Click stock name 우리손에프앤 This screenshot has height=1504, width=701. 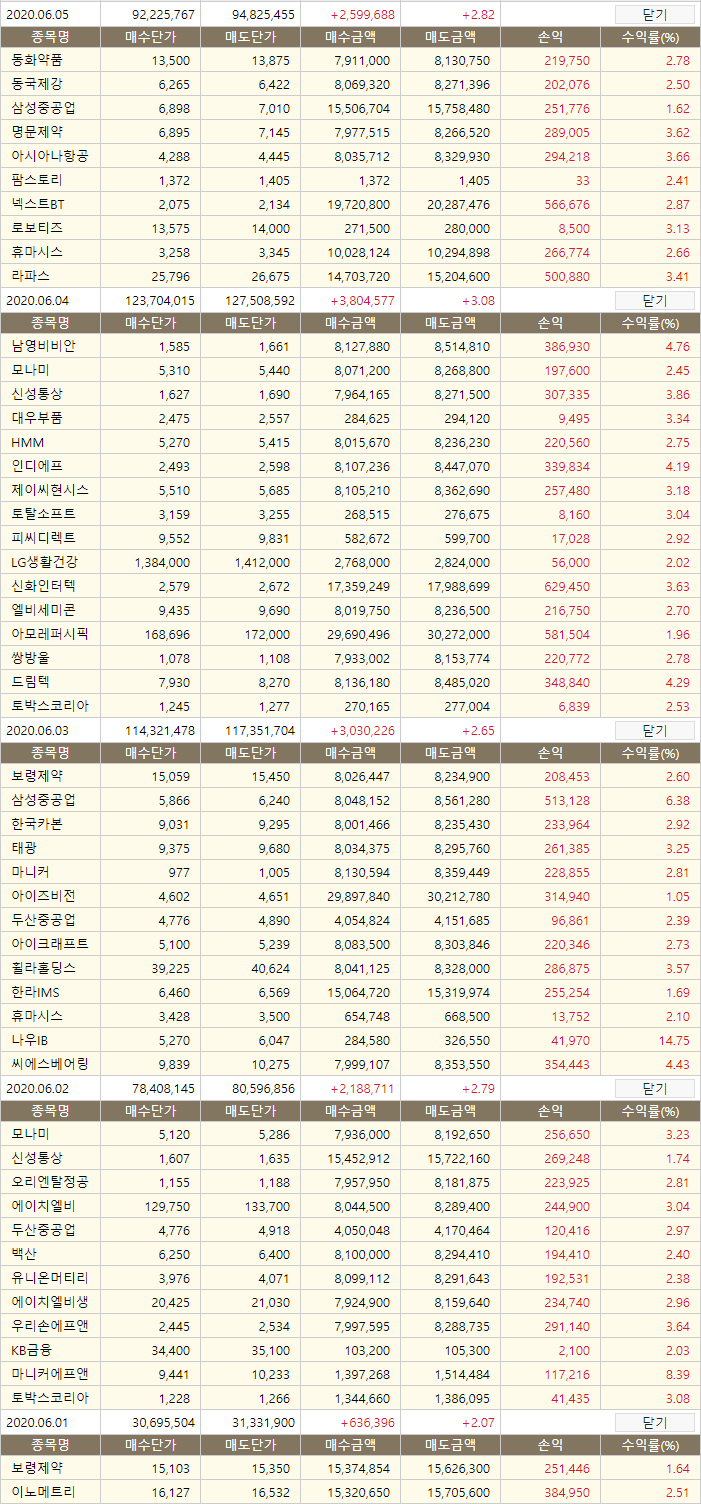50,1326
